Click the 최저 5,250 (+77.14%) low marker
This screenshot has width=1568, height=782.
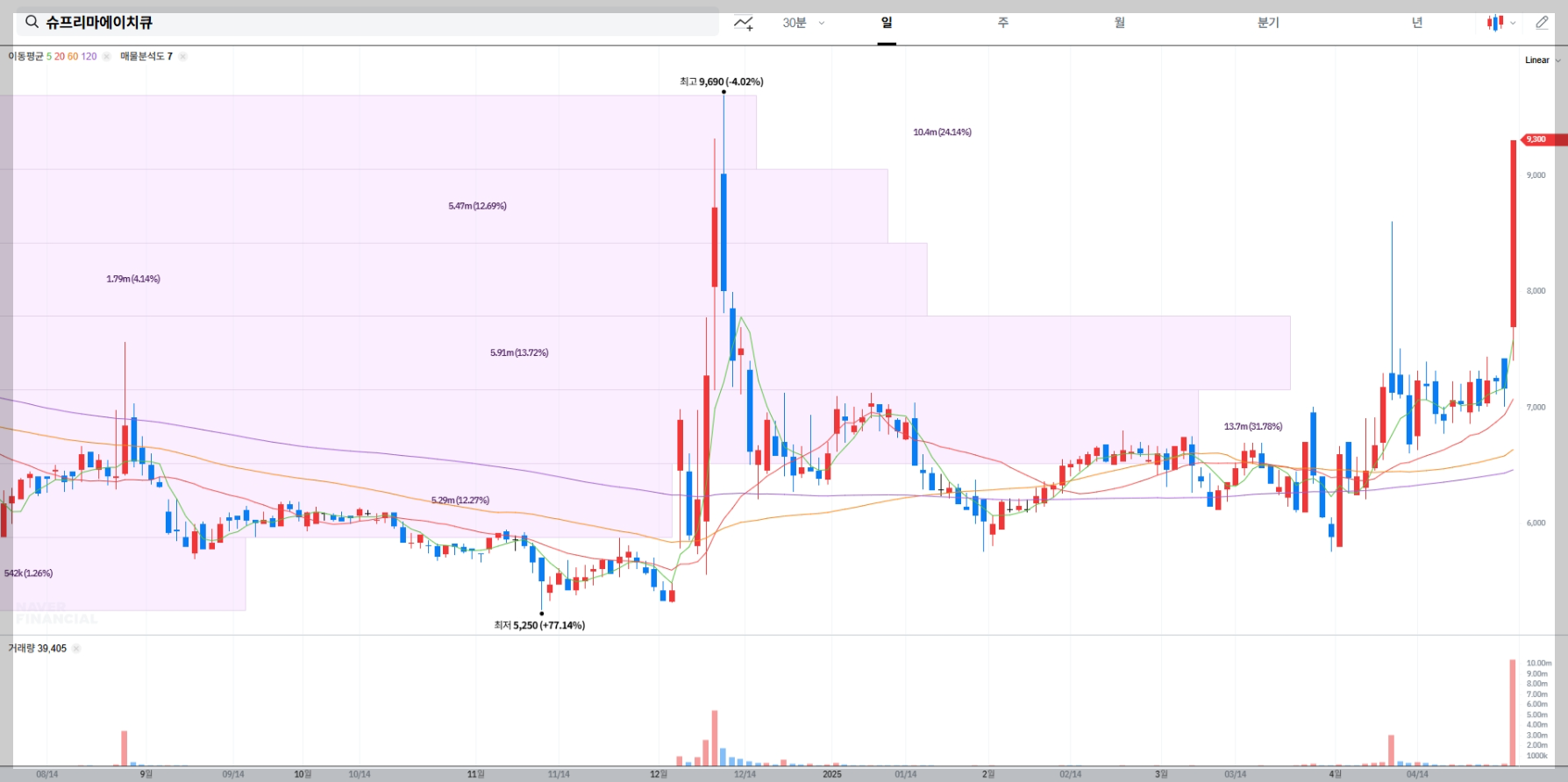click(x=539, y=625)
